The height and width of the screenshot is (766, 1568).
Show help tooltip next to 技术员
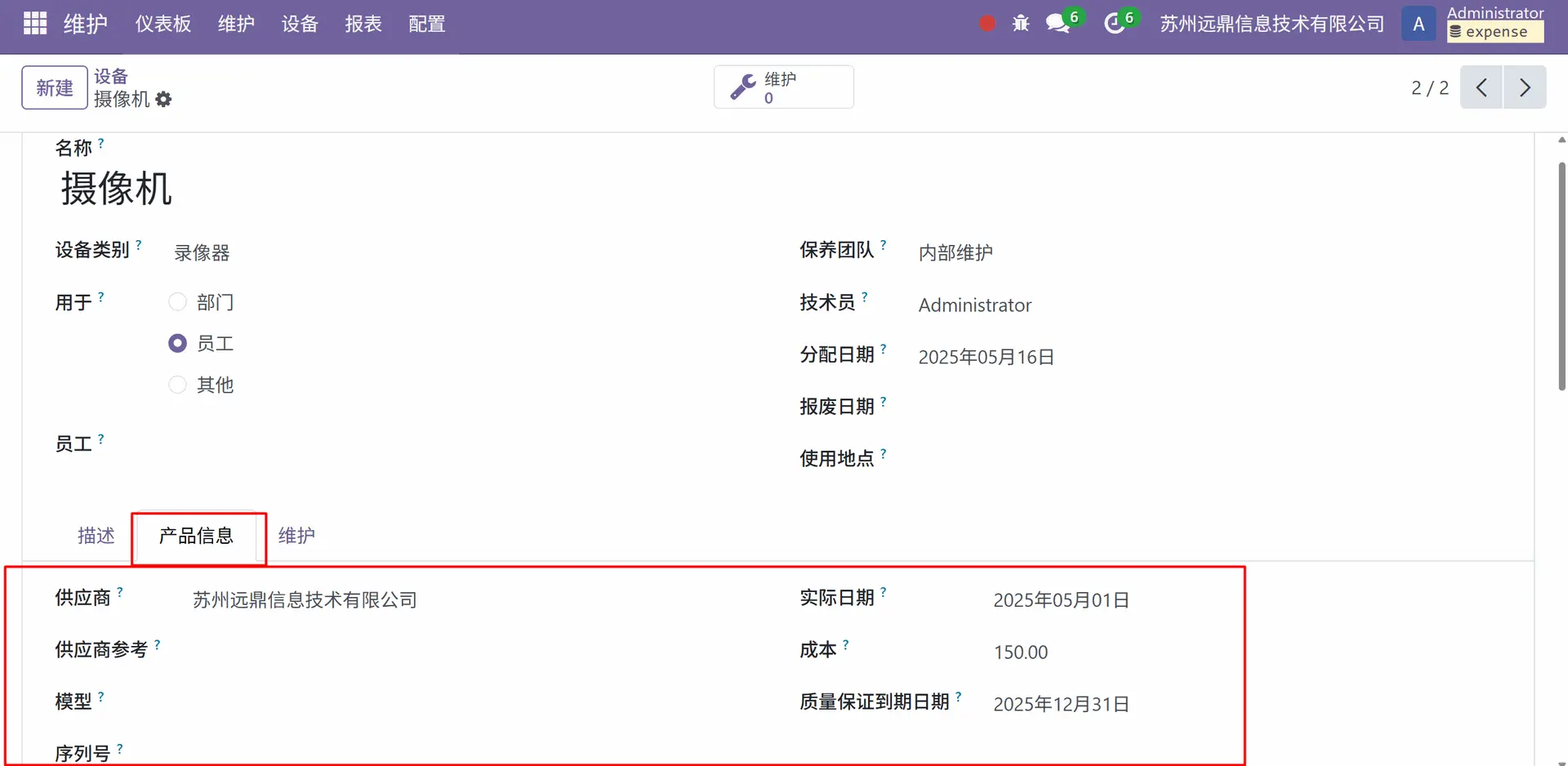tap(865, 296)
